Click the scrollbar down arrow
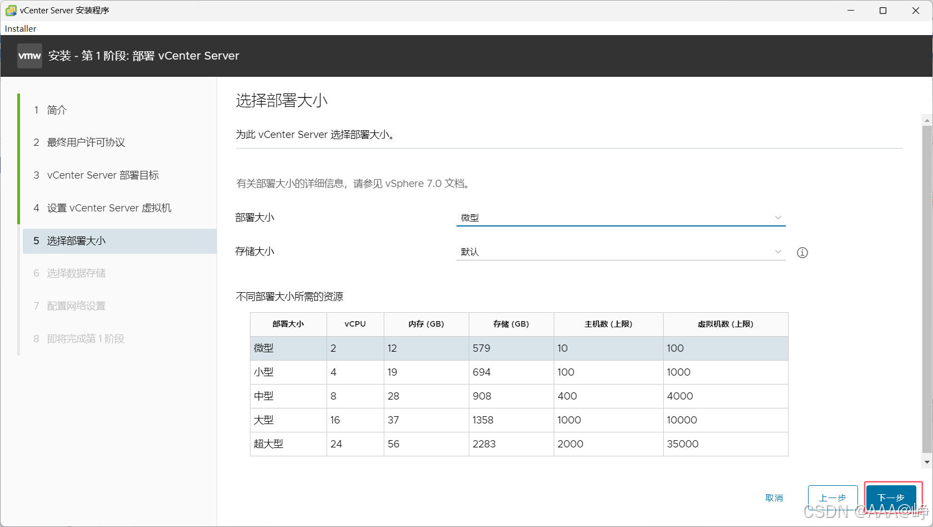The image size is (933, 527). pos(927,462)
